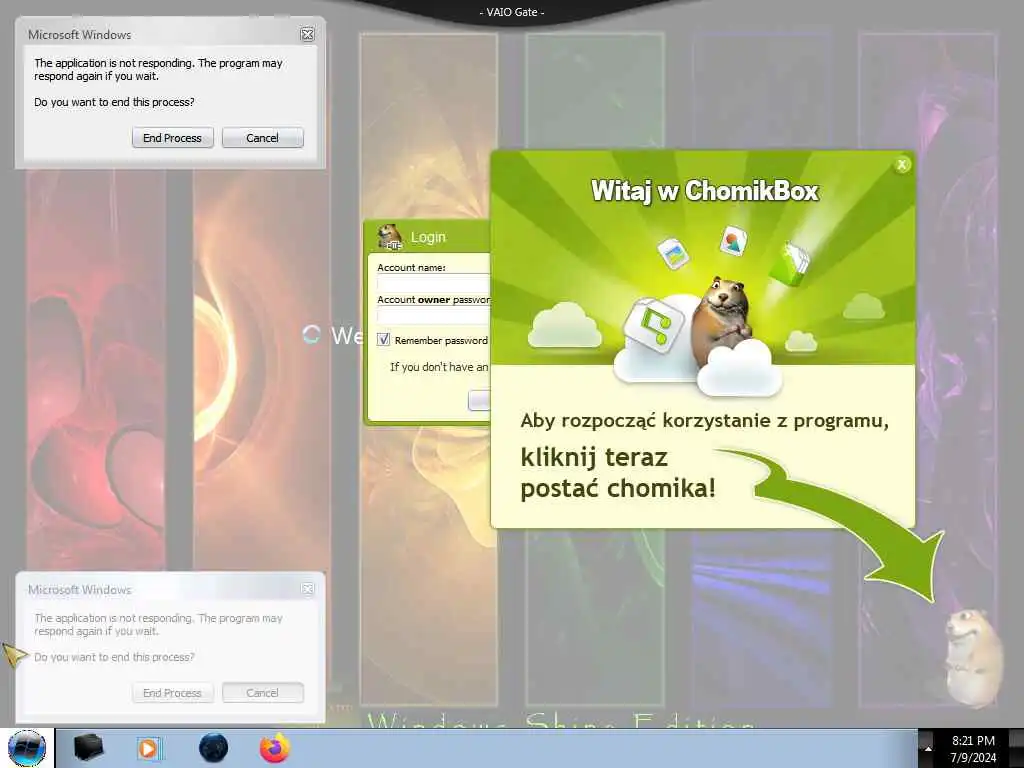Launch Firefox from the taskbar
The height and width of the screenshot is (768, 1024).
click(x=274, y=748)
